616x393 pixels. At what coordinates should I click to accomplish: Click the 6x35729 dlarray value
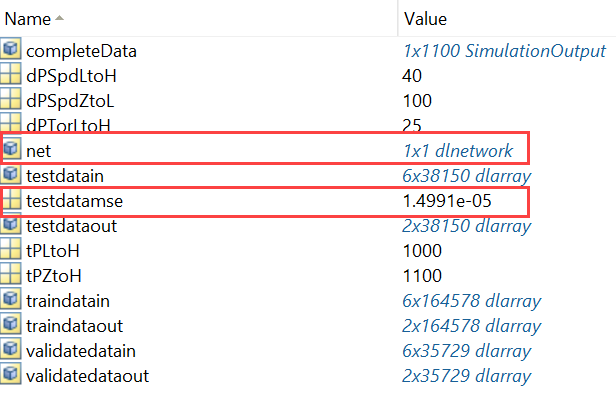[467, 351]
